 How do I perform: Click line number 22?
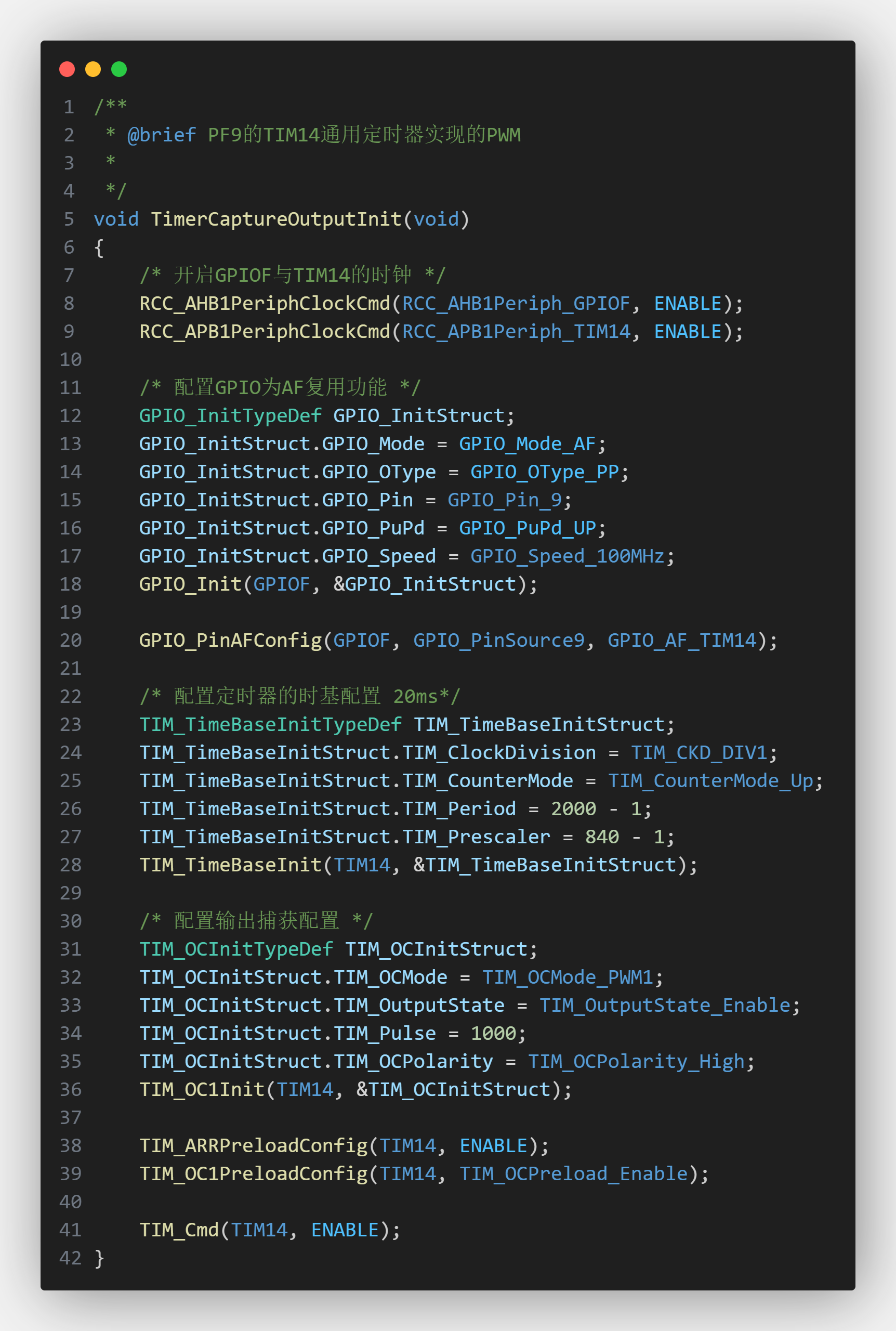(x=71, y=697)
